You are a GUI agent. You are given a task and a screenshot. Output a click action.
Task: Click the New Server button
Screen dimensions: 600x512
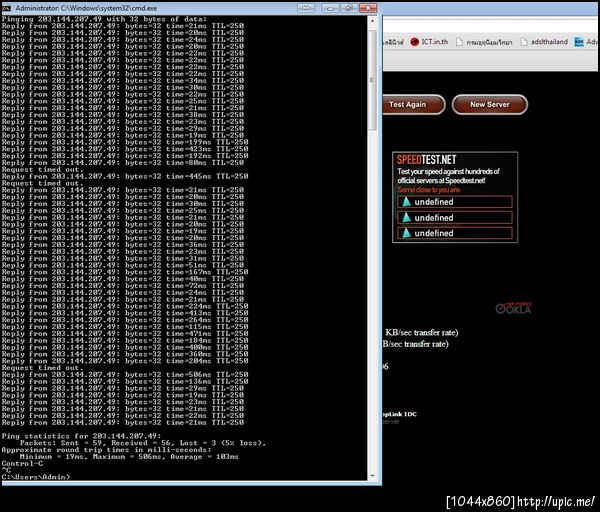click(x=489, y=104)
